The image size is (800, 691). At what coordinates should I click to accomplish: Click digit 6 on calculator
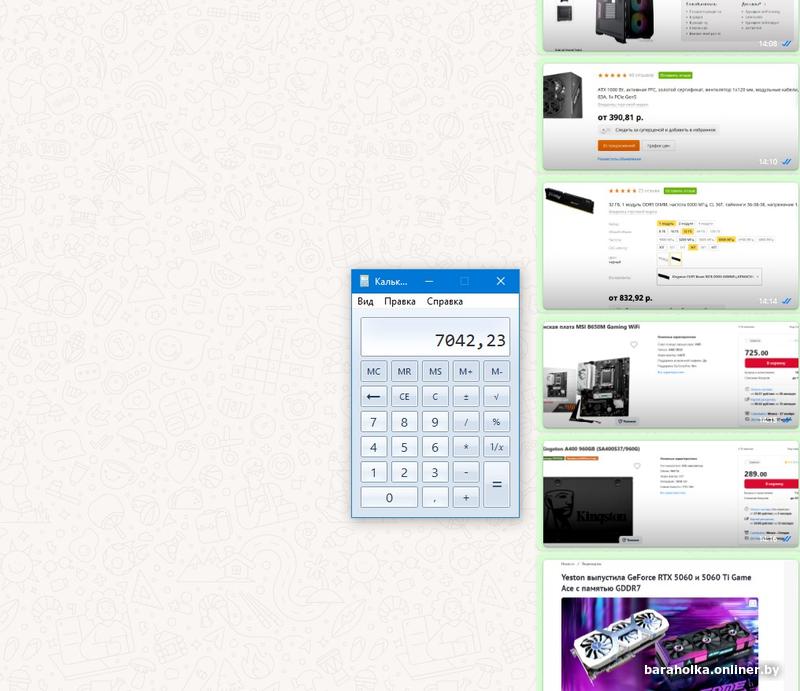(435, 447)
